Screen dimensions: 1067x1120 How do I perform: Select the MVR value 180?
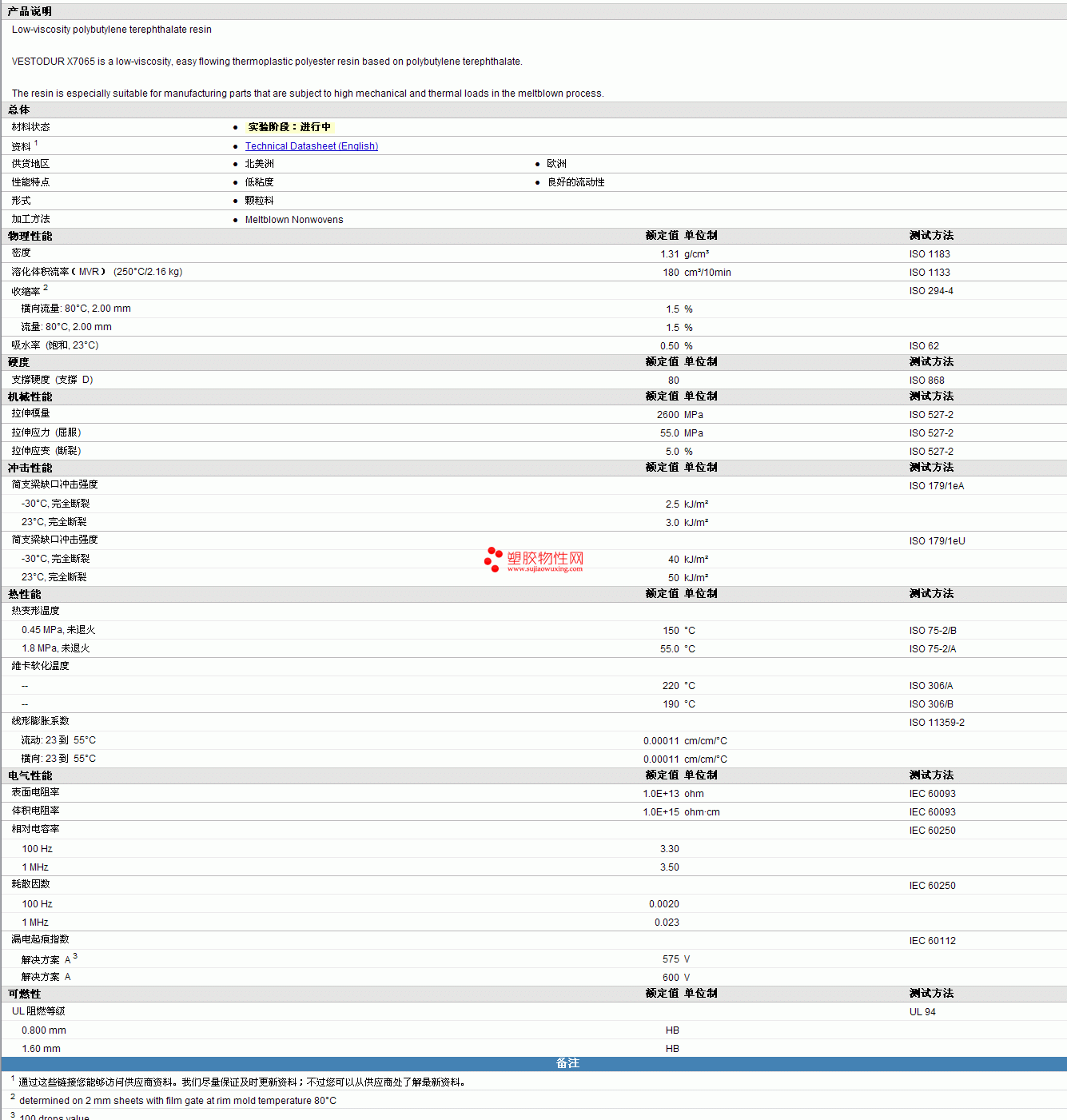[671, 273]
